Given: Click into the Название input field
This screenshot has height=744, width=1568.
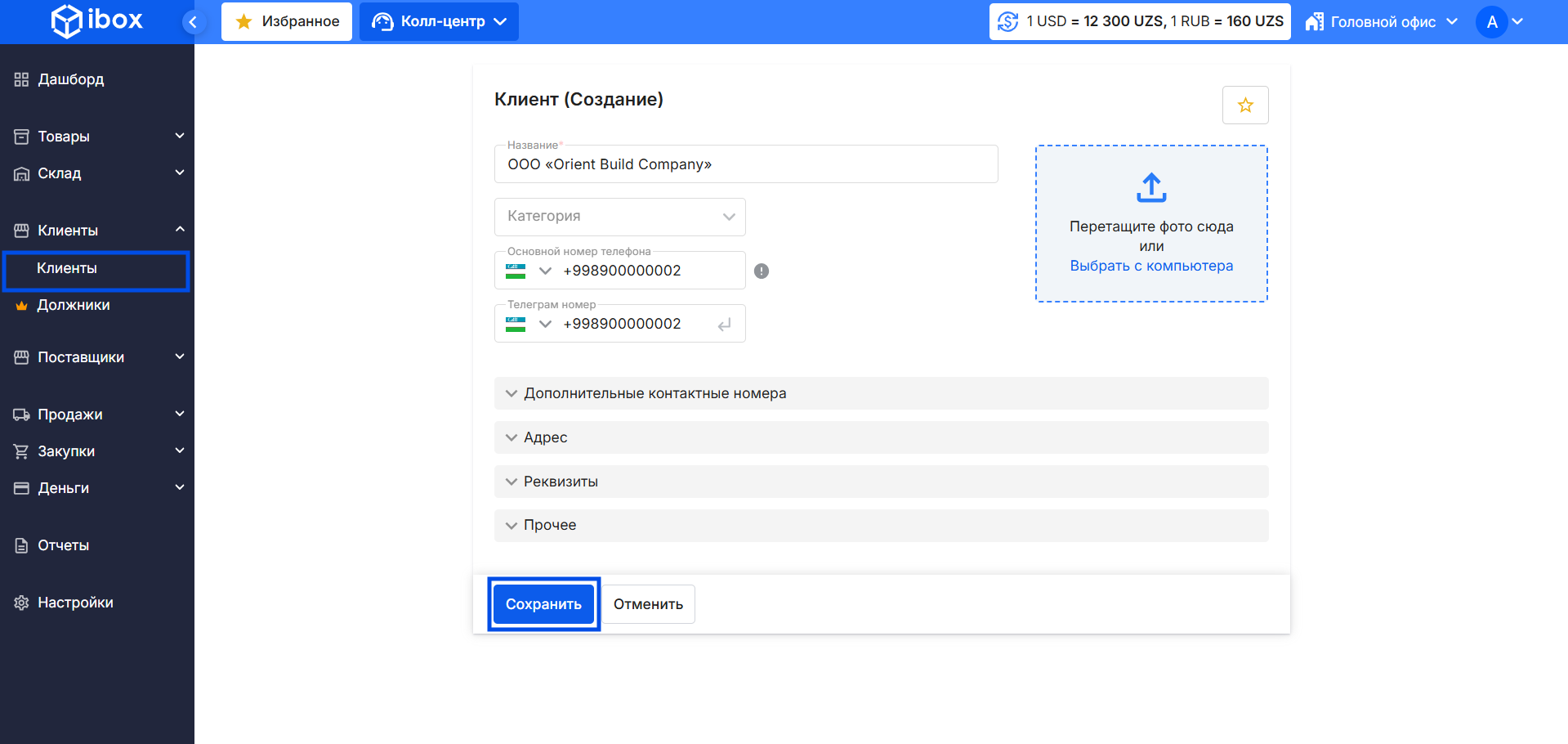Looking at the screenshot, I should click(x=745, y=164).
